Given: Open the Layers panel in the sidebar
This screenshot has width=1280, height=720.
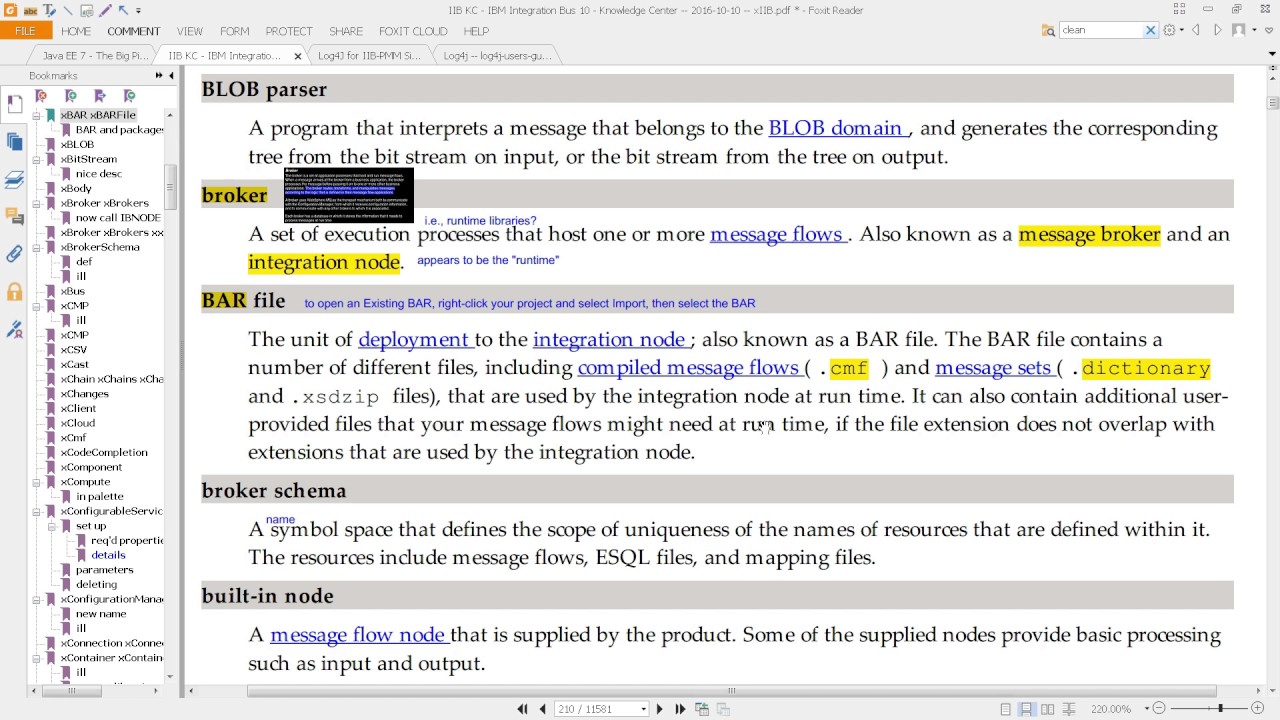Looking at the screenshot, I should click(14, 180).
